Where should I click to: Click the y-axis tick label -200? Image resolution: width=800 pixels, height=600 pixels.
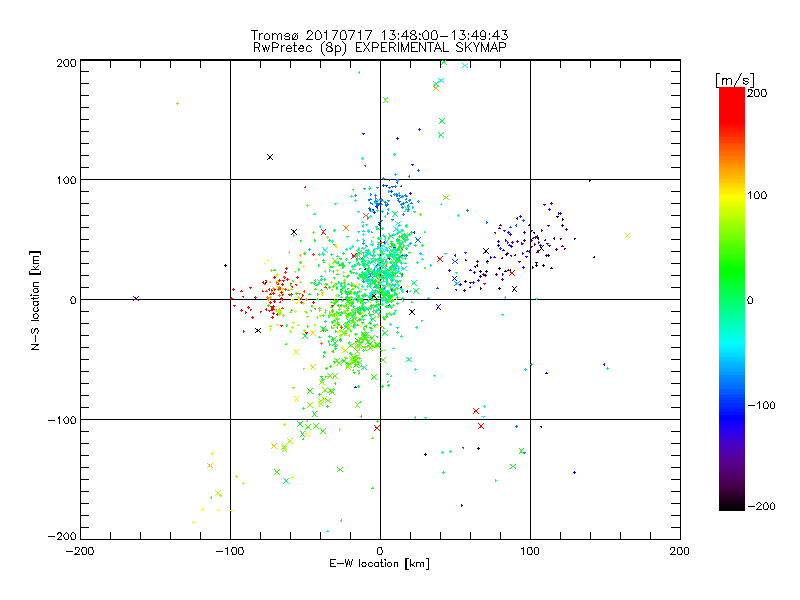(x=62, y=536)
